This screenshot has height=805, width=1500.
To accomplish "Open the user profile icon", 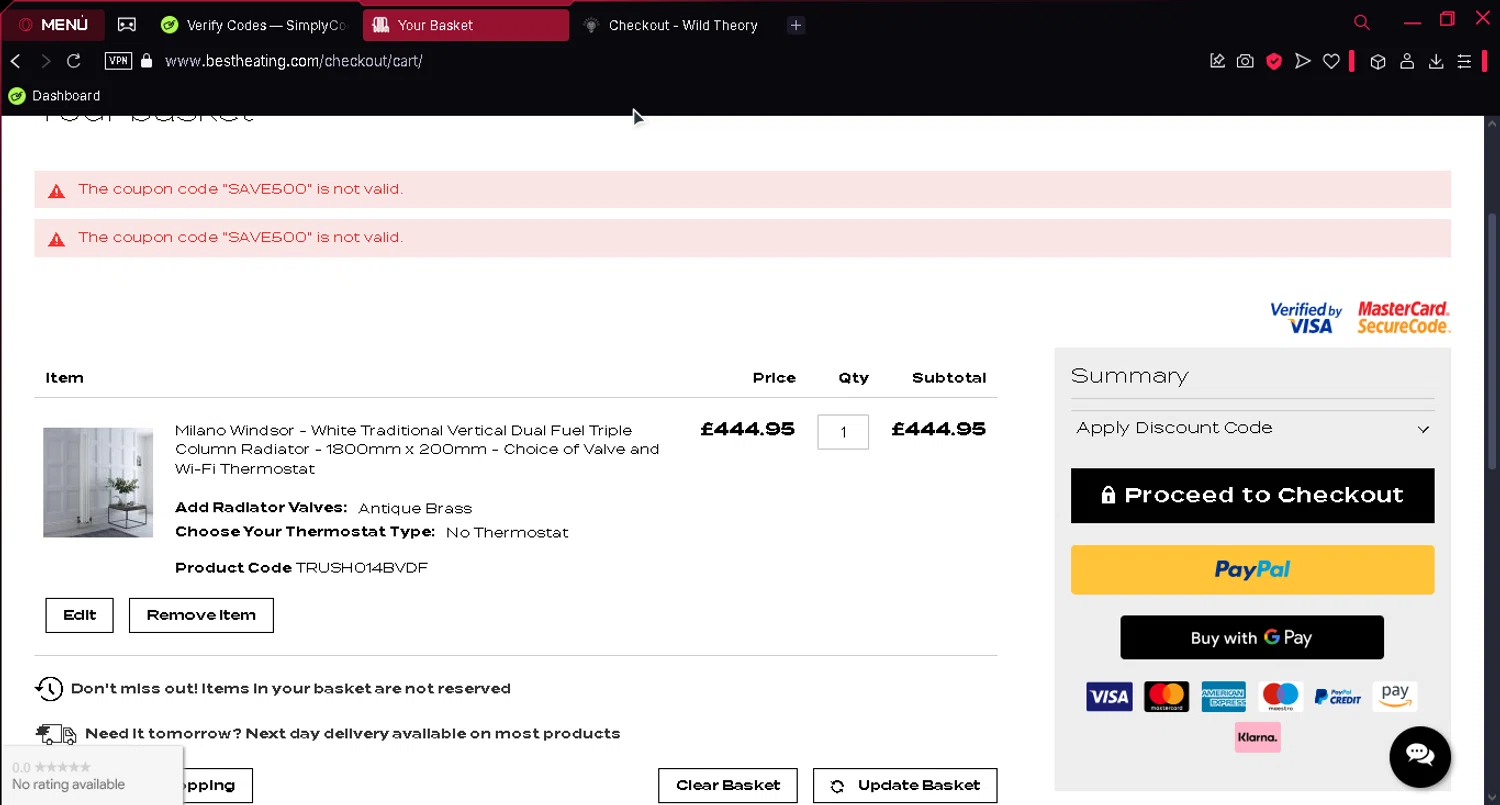I will (1407, 61).
